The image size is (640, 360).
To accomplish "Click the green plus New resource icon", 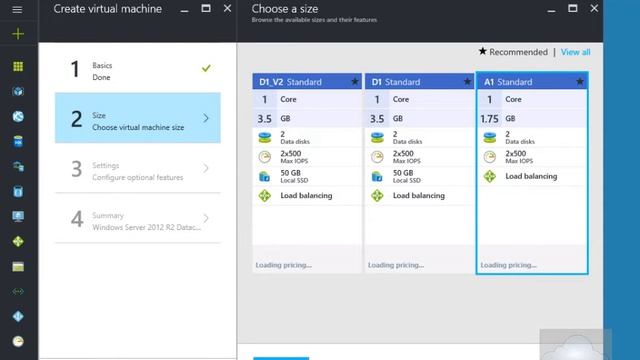I will pos(18,33).
